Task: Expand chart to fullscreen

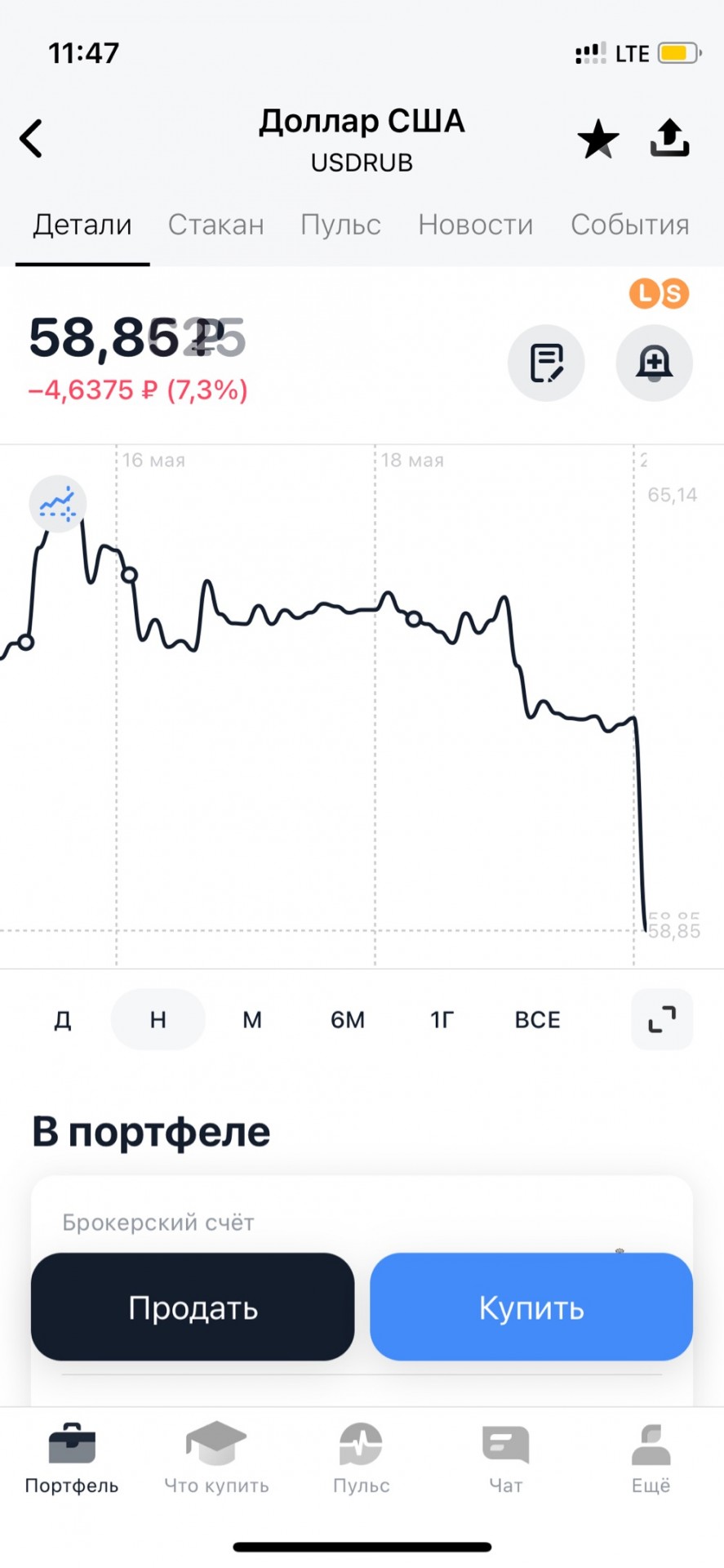Action: 662,1019
